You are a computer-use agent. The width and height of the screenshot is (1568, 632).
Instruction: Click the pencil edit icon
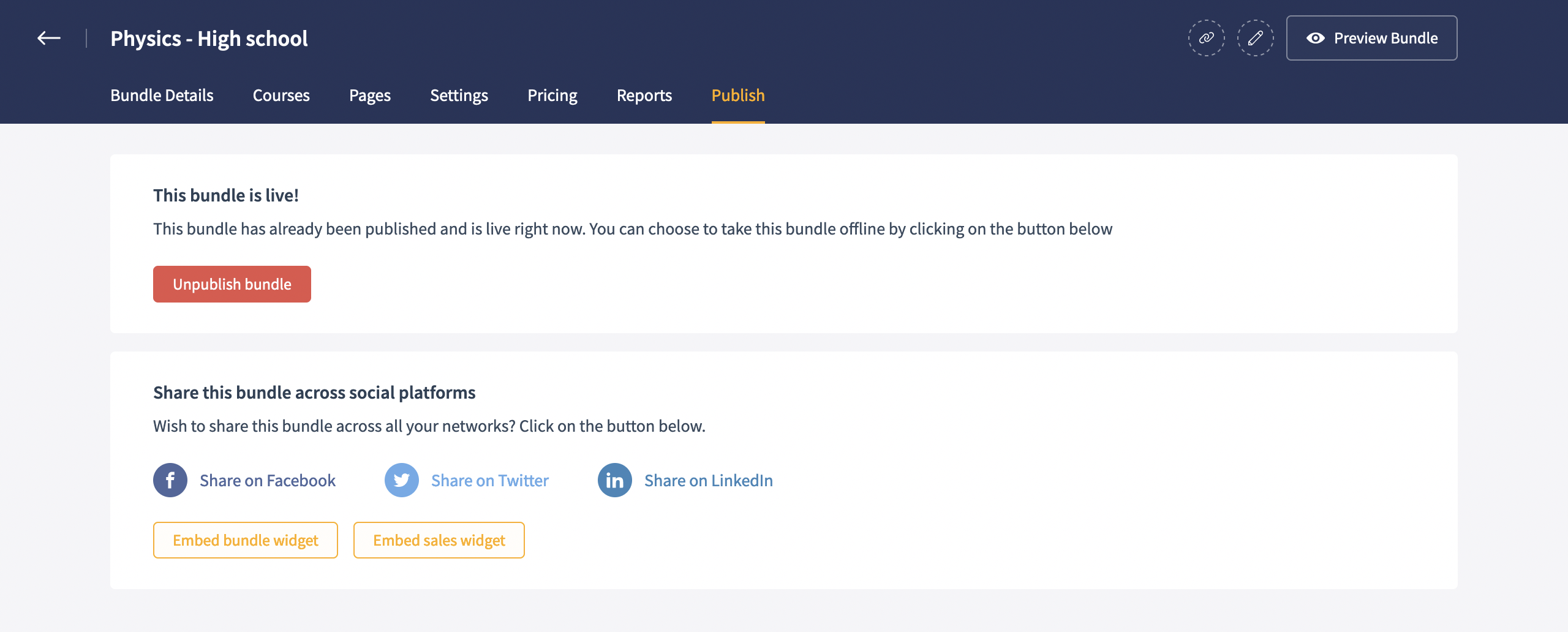(1255, 38)
